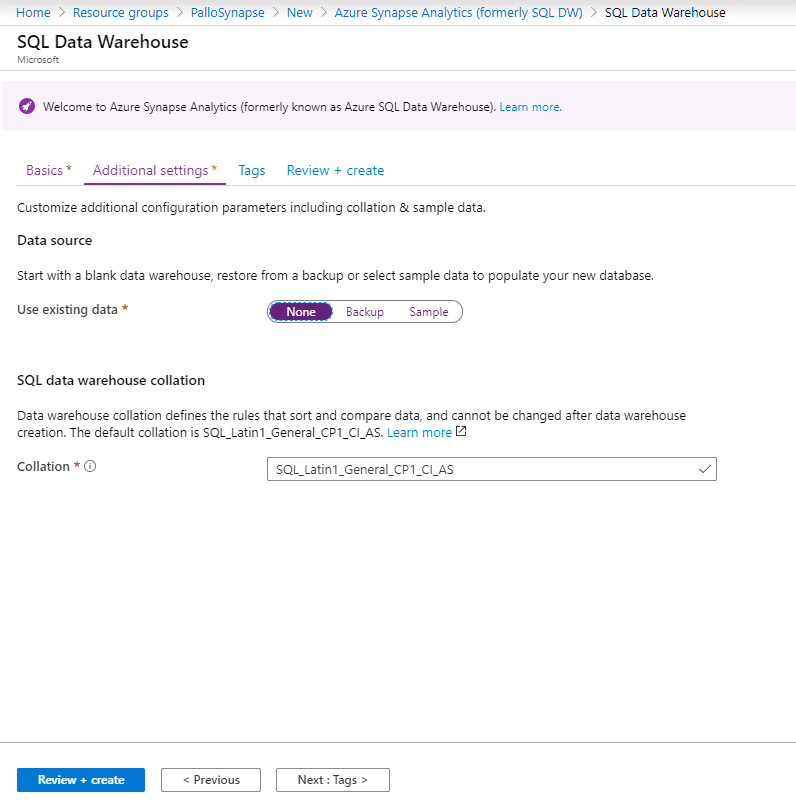Screen dimensions: 796x806
Task: Click the blue Review + create button
Action: [81, 780]
